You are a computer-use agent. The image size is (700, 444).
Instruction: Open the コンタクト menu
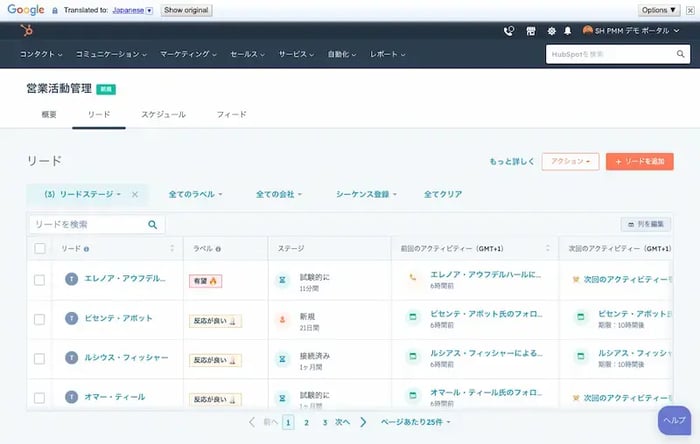[41, 54]
